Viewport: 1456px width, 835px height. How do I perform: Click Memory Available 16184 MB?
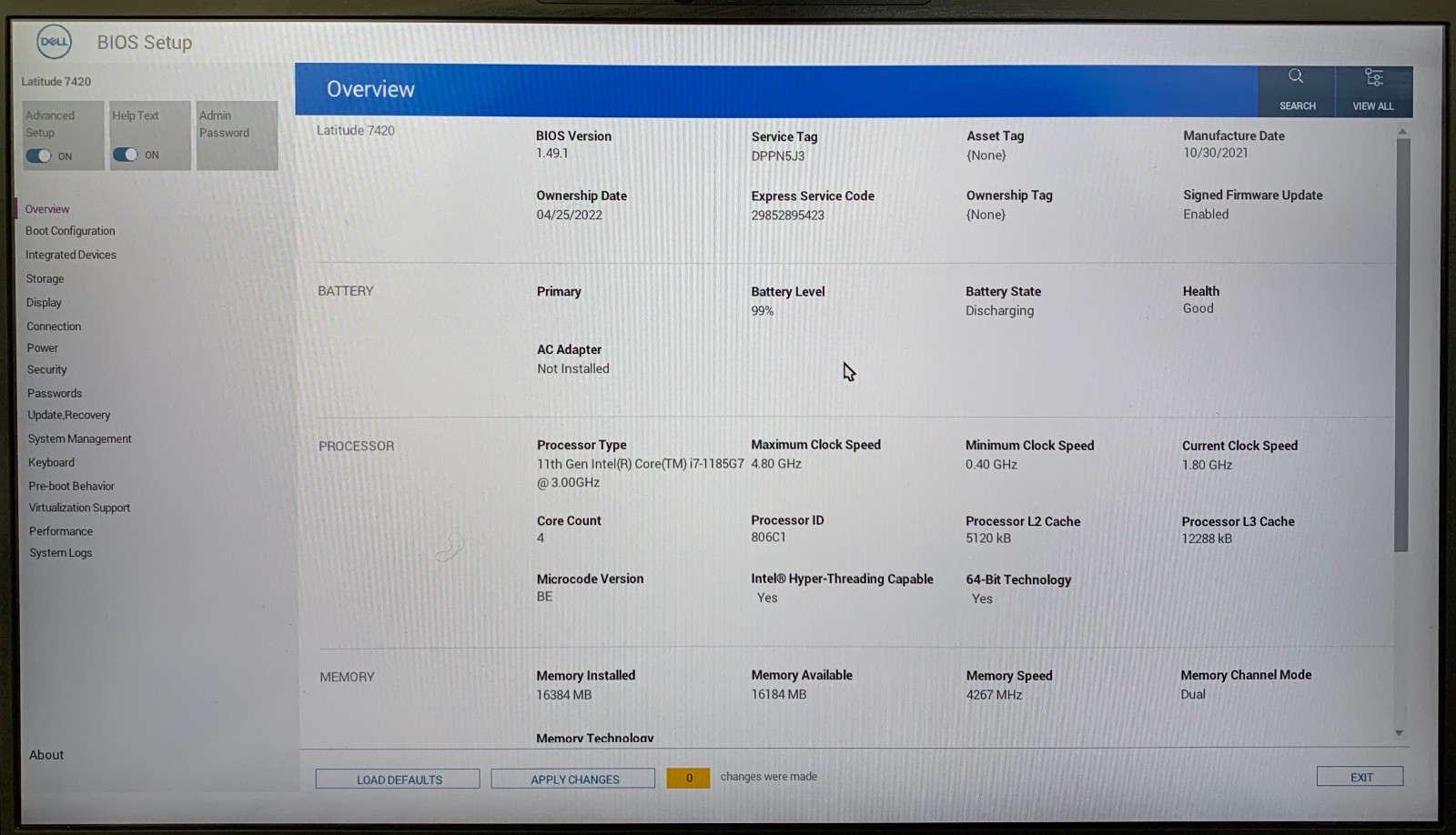click(x=779, y=694)
